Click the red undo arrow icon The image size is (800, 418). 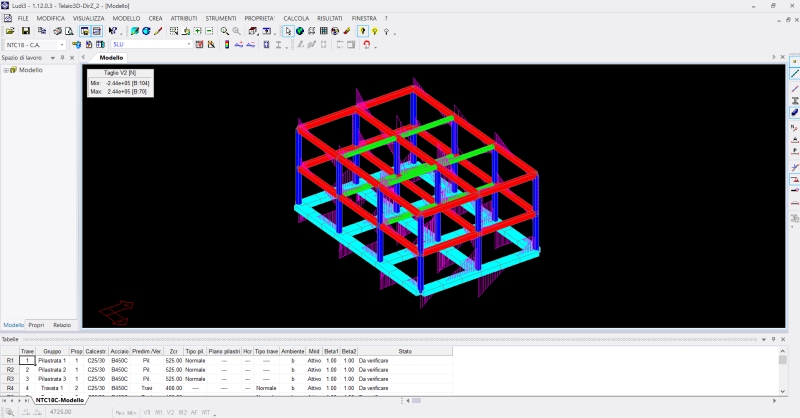pyautogui.click(x=369, y=45)
